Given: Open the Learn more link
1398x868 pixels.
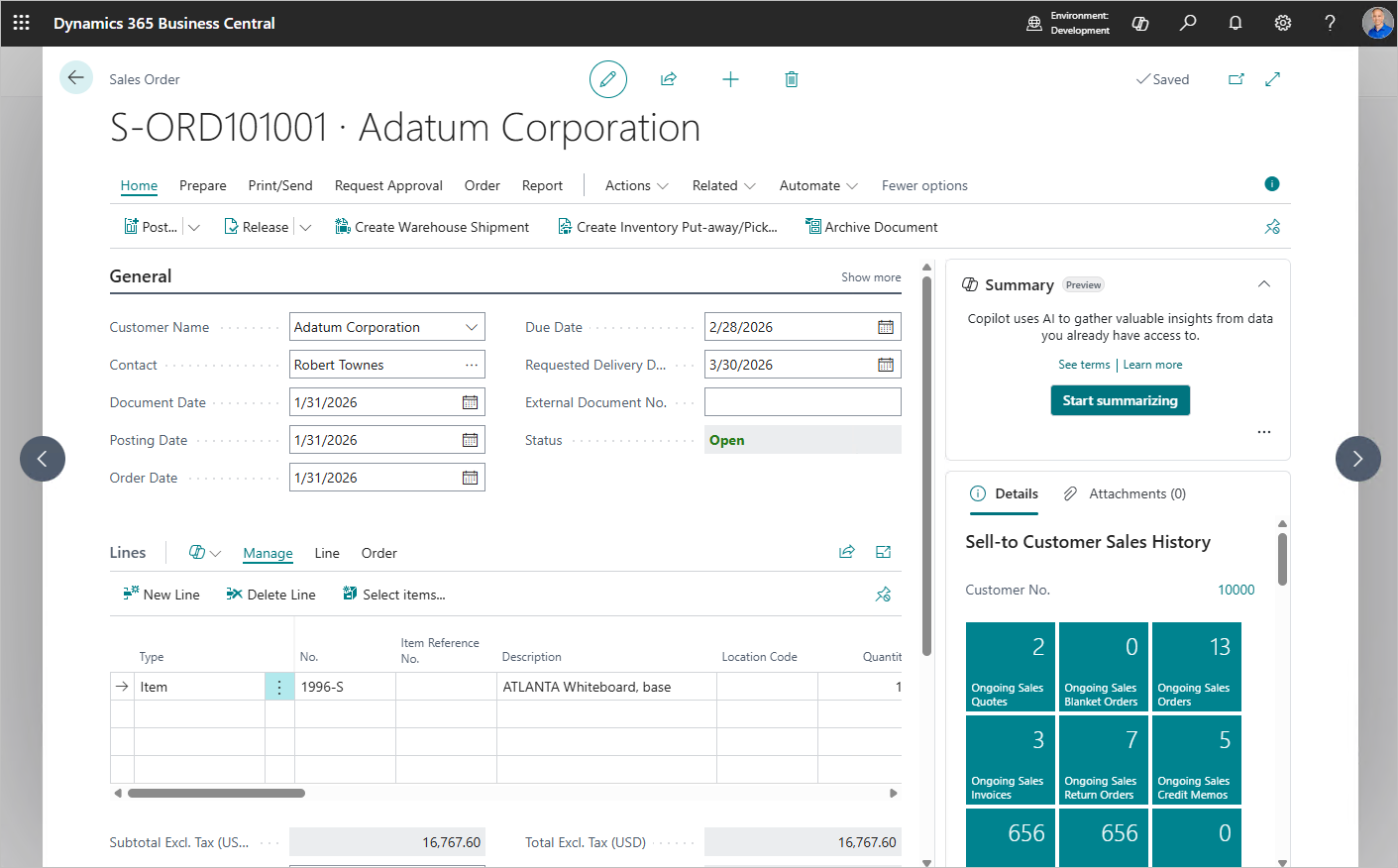Looking at the screenshot, I should tap(1153, 365).
